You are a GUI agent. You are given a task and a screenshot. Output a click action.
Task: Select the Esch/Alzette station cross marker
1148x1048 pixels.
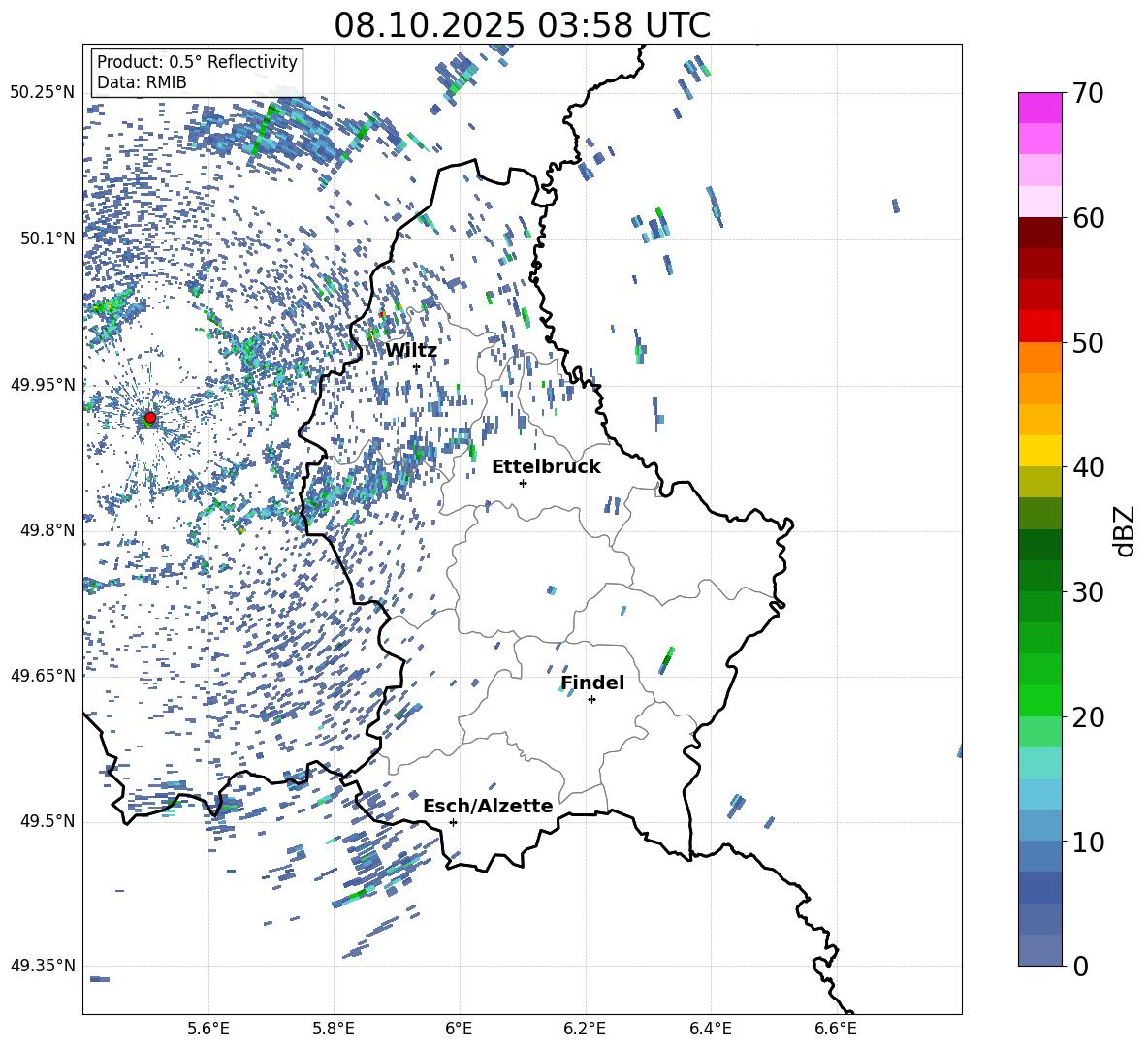453,822
